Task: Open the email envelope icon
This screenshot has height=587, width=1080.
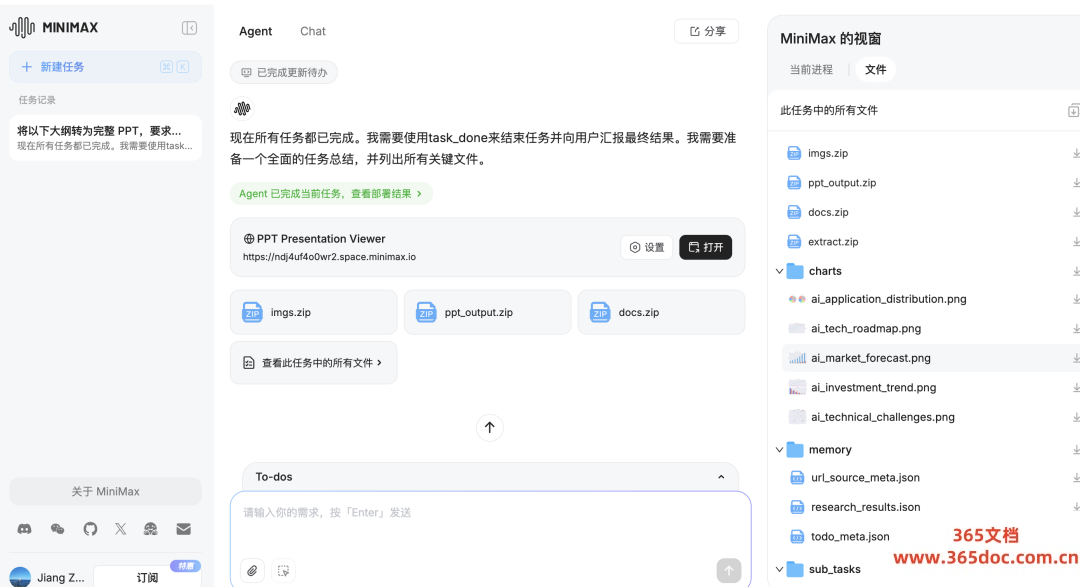Action: click(183, 529)
